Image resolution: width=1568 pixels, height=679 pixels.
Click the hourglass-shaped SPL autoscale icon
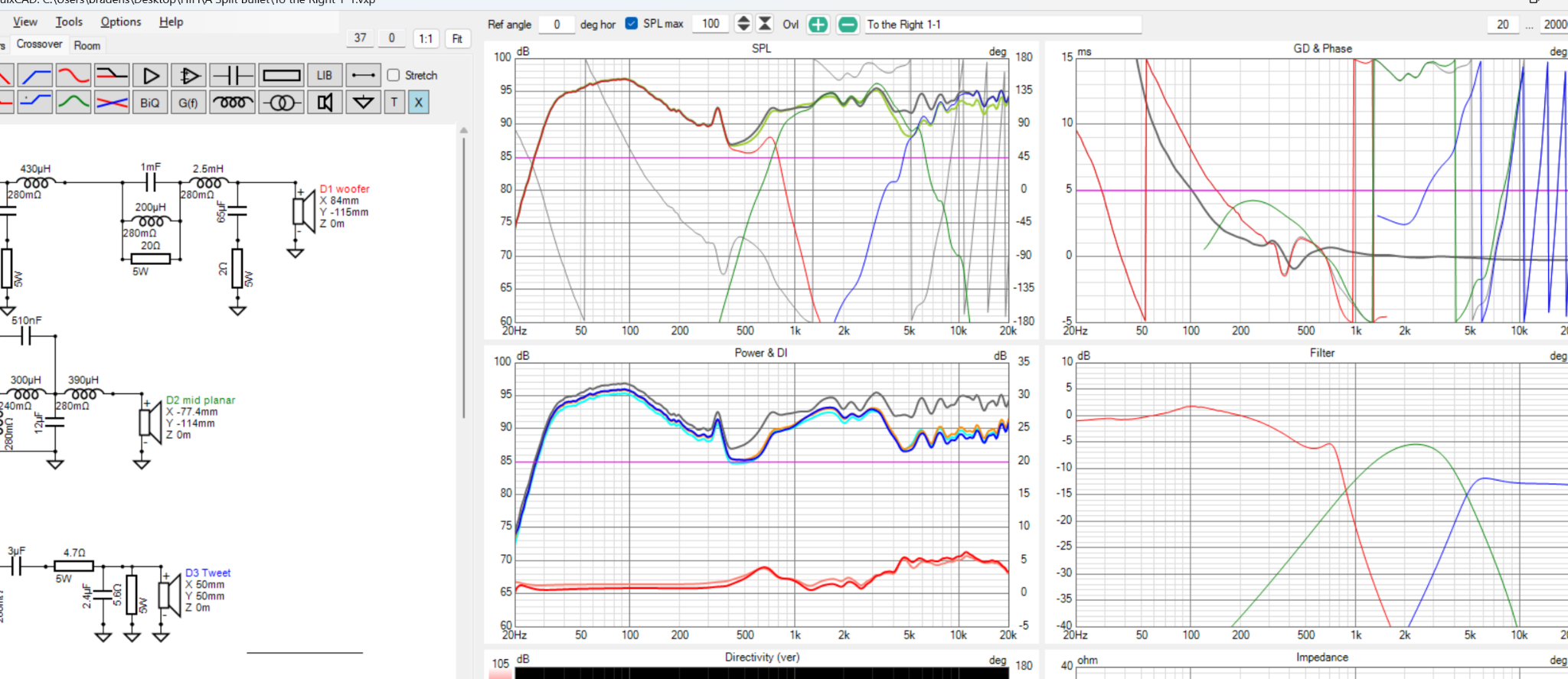click(764, 24)
